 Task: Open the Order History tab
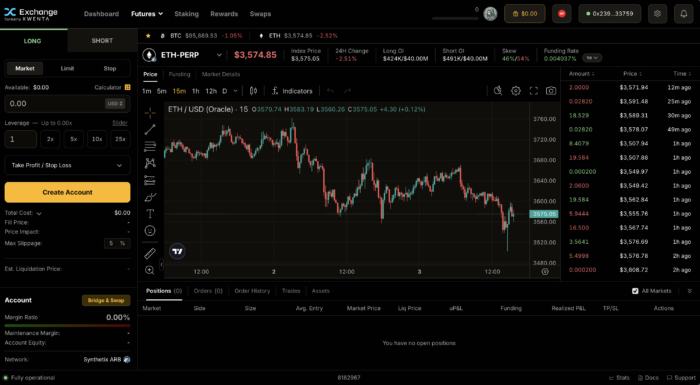(x=252, y=291)
